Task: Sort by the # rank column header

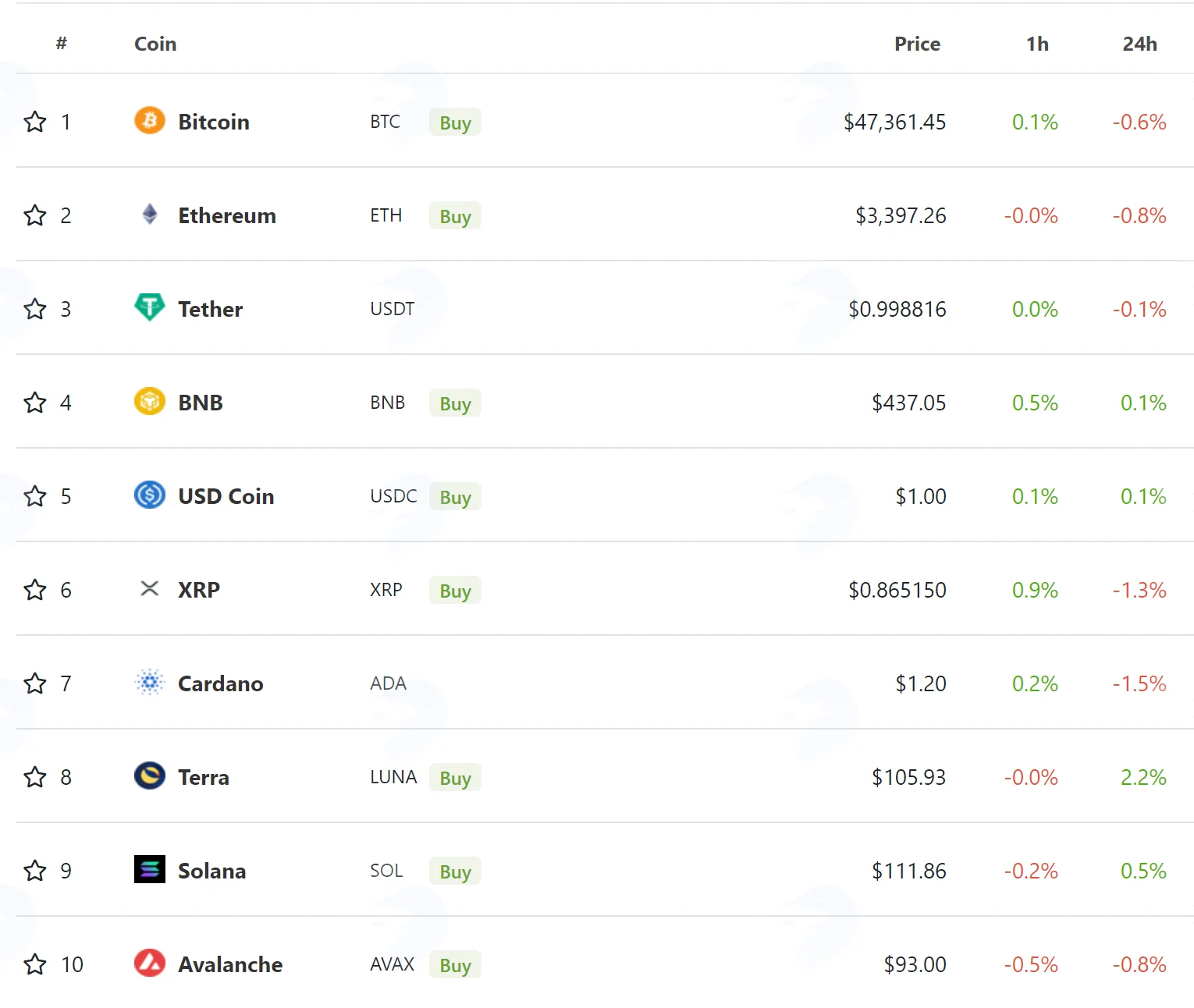Action: [62, 44]
